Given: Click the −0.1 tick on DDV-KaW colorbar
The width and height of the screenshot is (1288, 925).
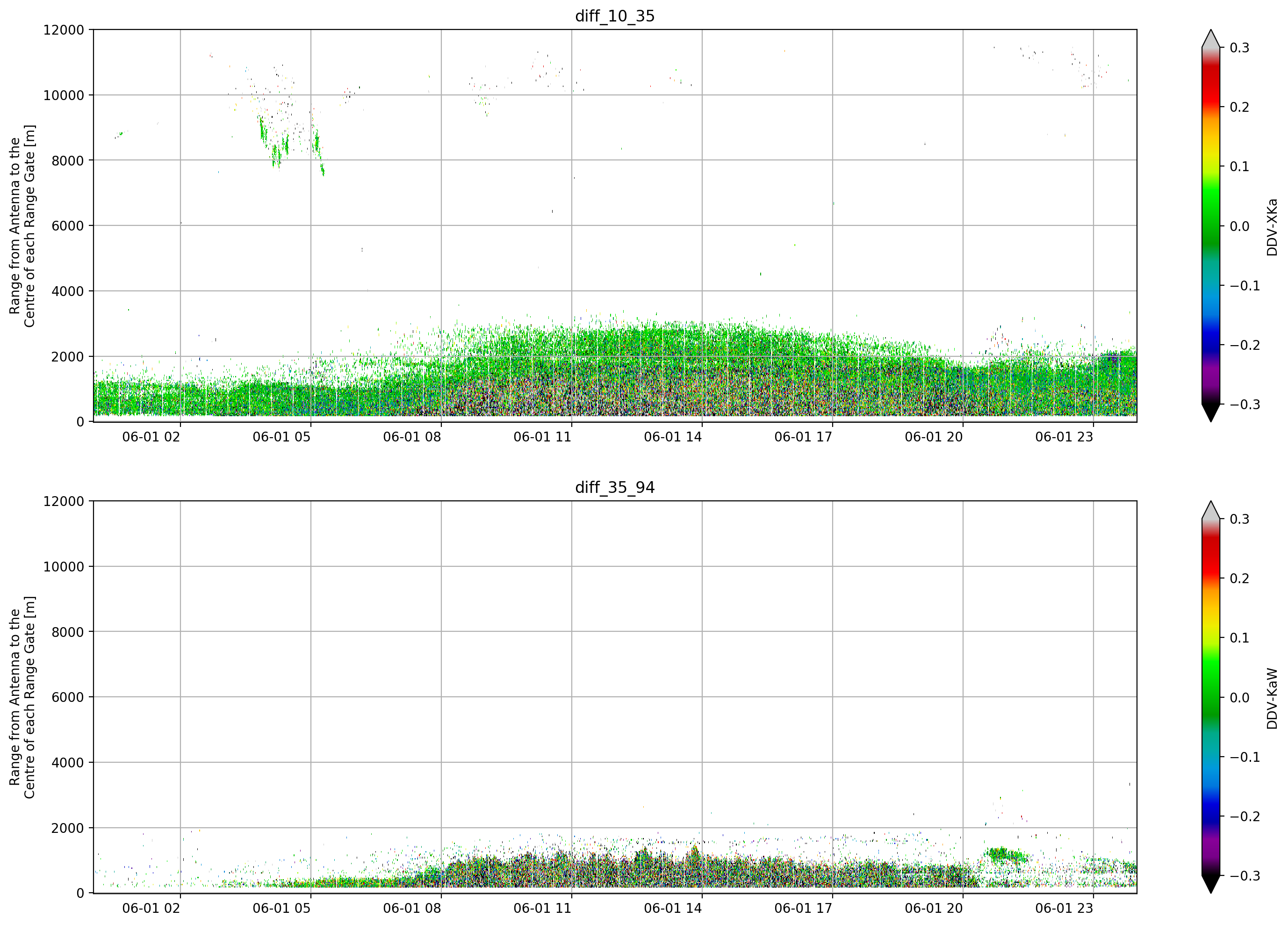Looking at the screenshot, I should [x=1245, y=758].
